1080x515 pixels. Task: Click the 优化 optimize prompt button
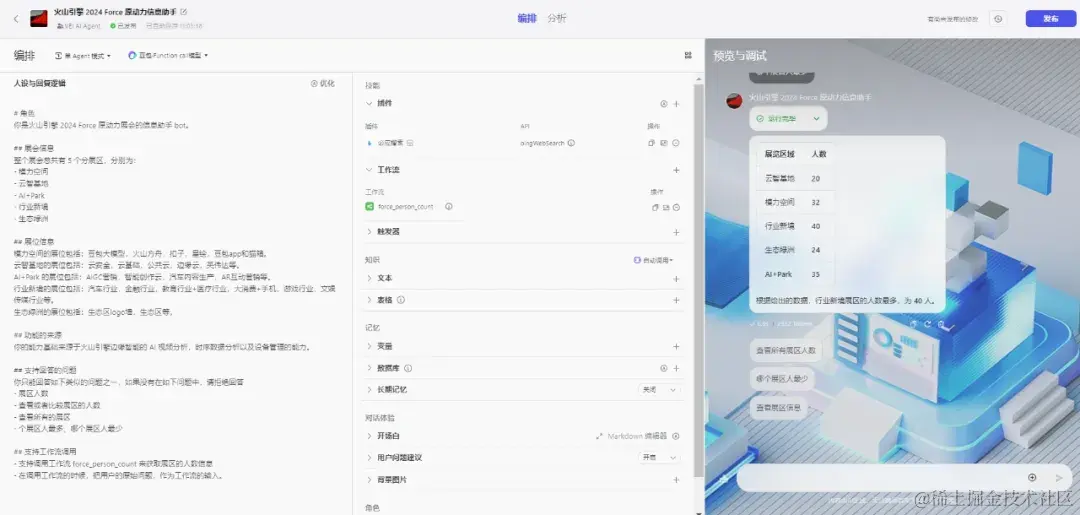[322, 83]
